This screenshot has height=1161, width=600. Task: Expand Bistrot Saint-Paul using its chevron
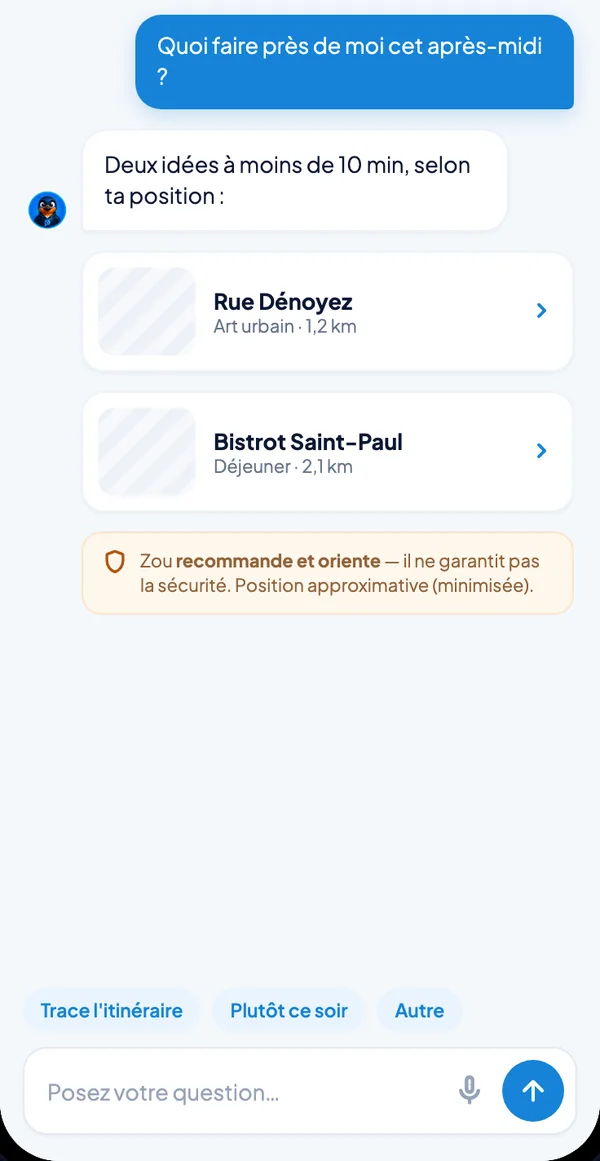[x=541, y=451]
